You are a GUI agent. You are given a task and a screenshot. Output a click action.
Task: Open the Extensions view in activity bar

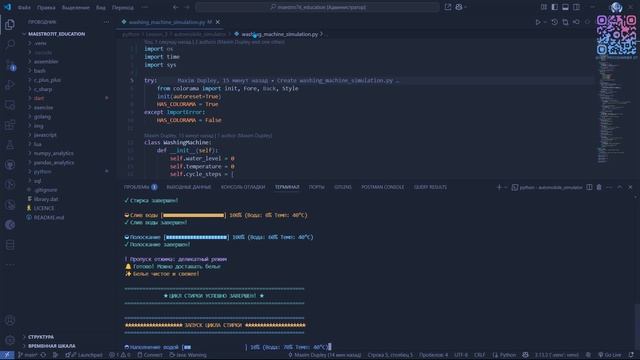click(10, 125)
